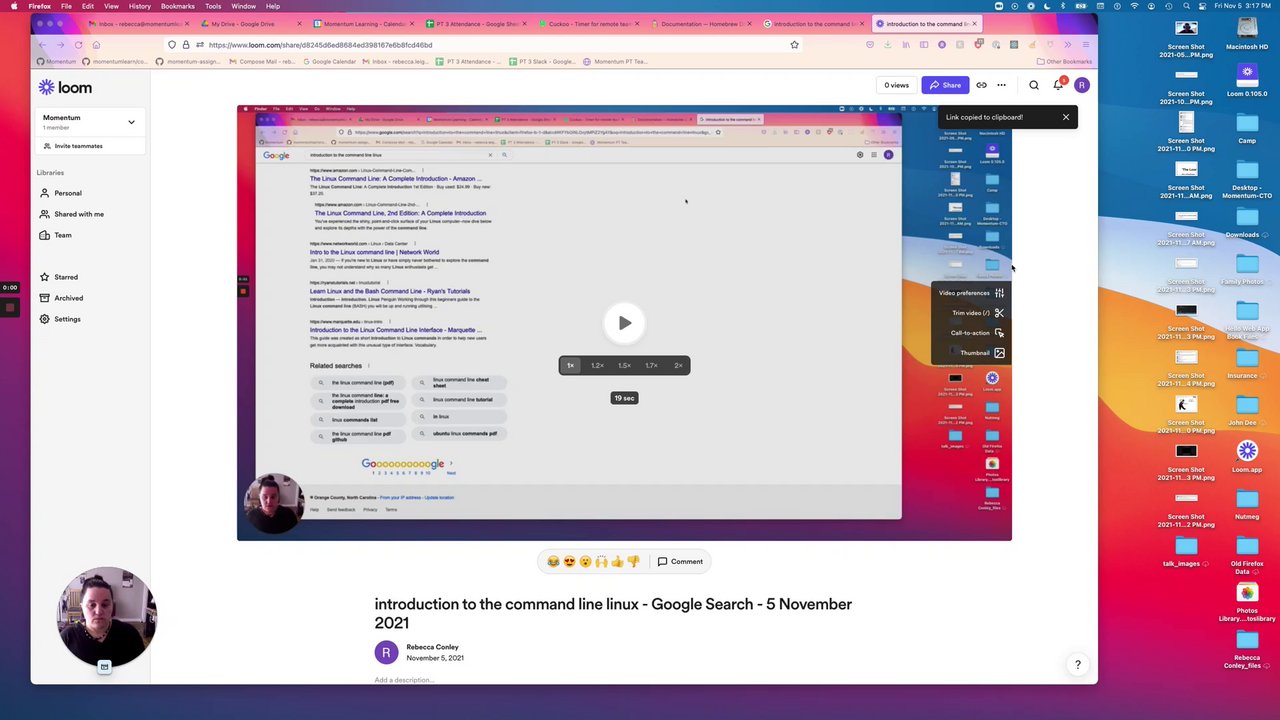Click Invite teammates

coord(72,146)
